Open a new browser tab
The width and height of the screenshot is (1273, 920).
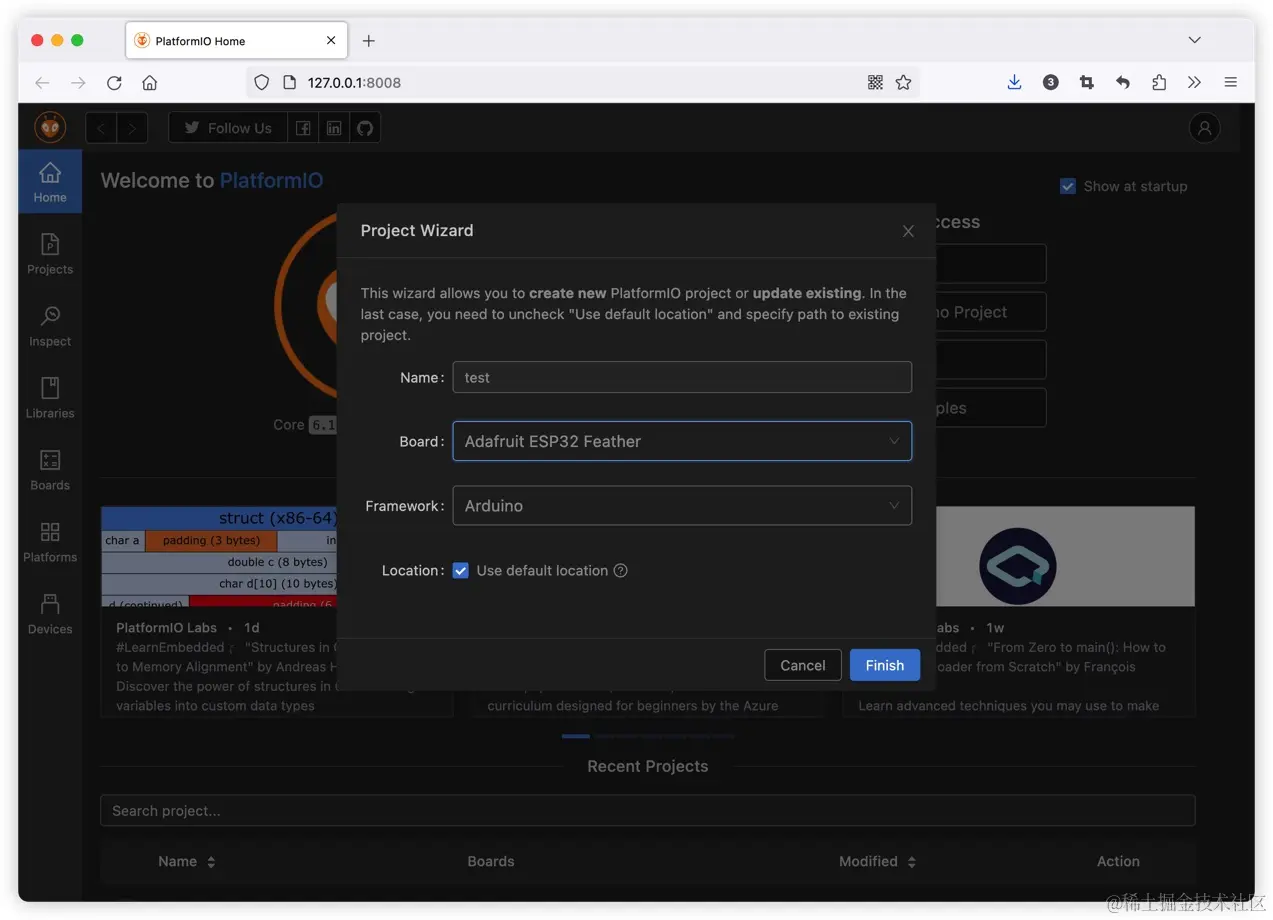(x=369, y=41)
